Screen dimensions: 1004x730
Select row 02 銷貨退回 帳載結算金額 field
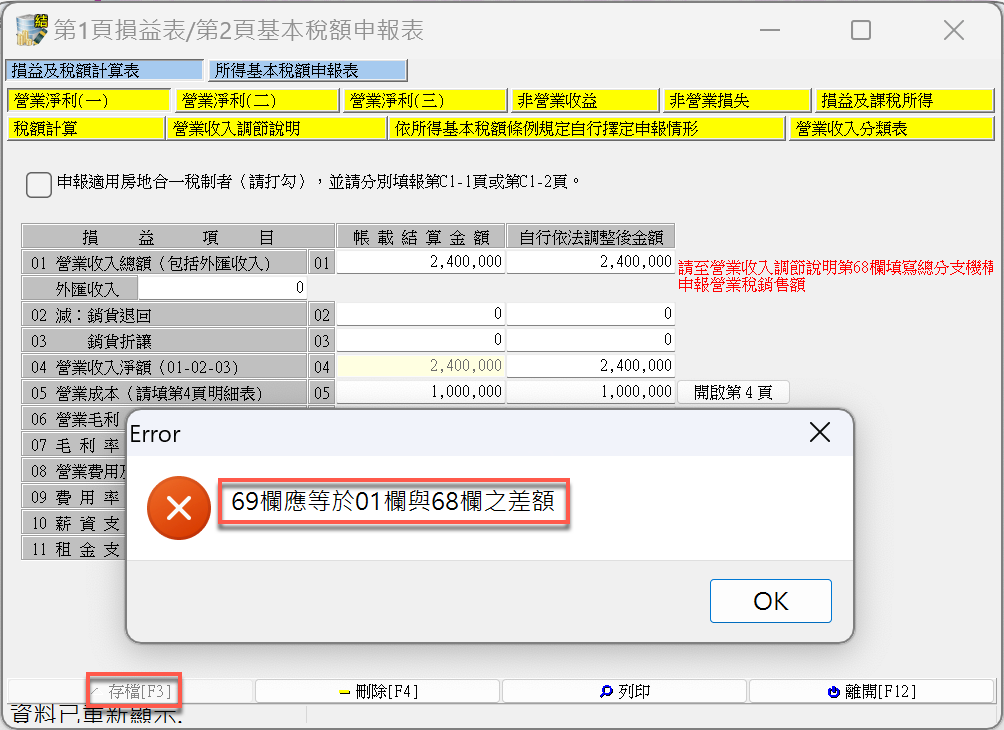click(421, 314)
